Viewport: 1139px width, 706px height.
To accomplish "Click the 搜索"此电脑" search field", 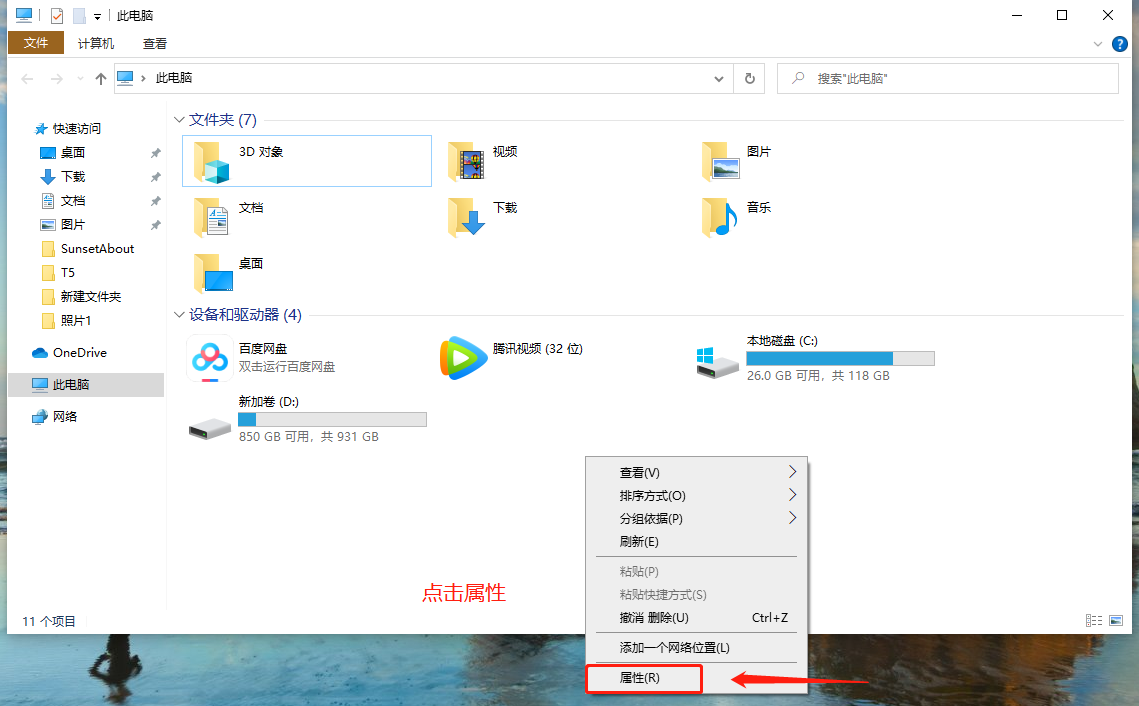I will point(948,78).
